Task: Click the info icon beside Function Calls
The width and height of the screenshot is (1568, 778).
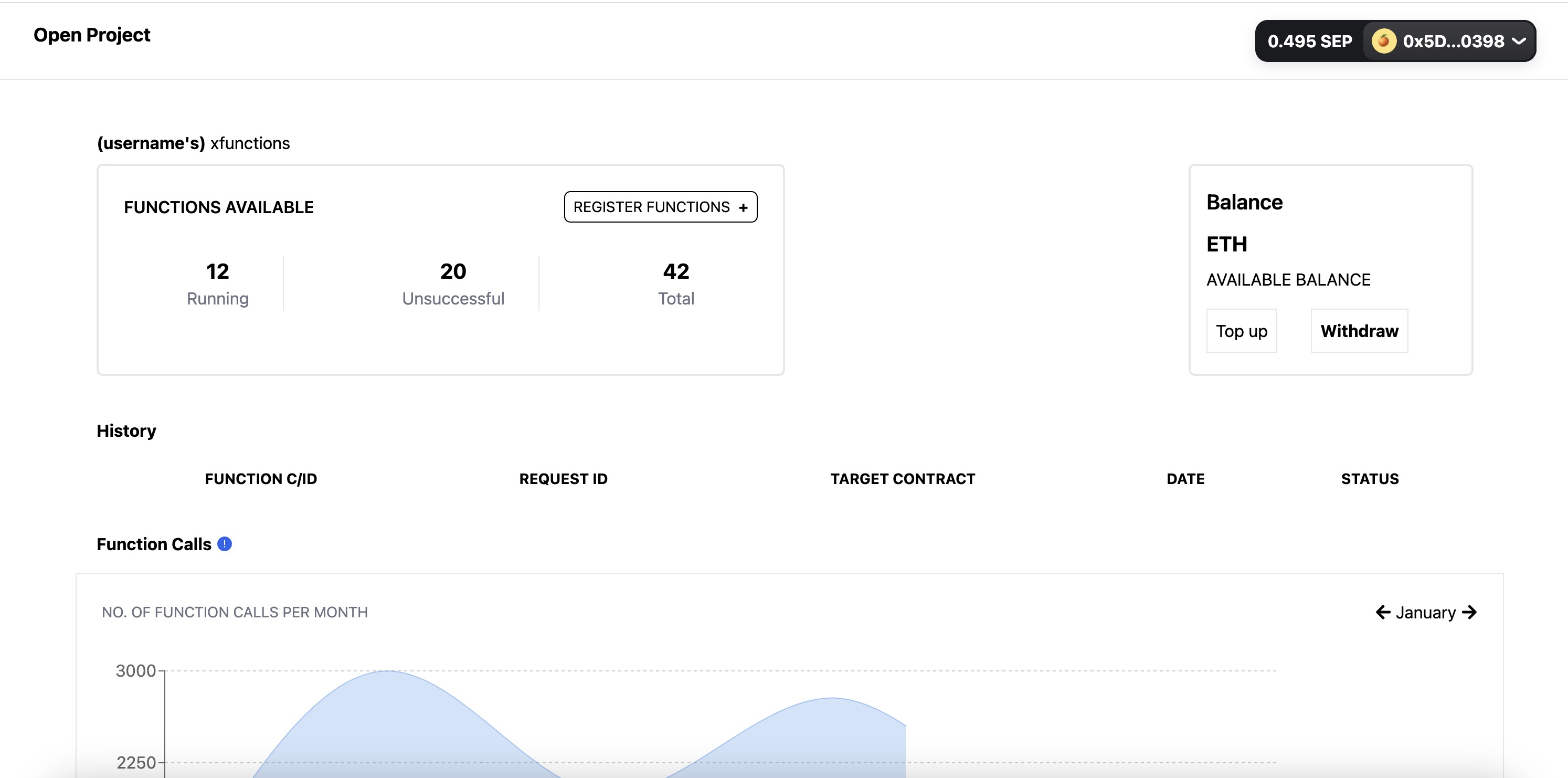Action: point(225,544)
